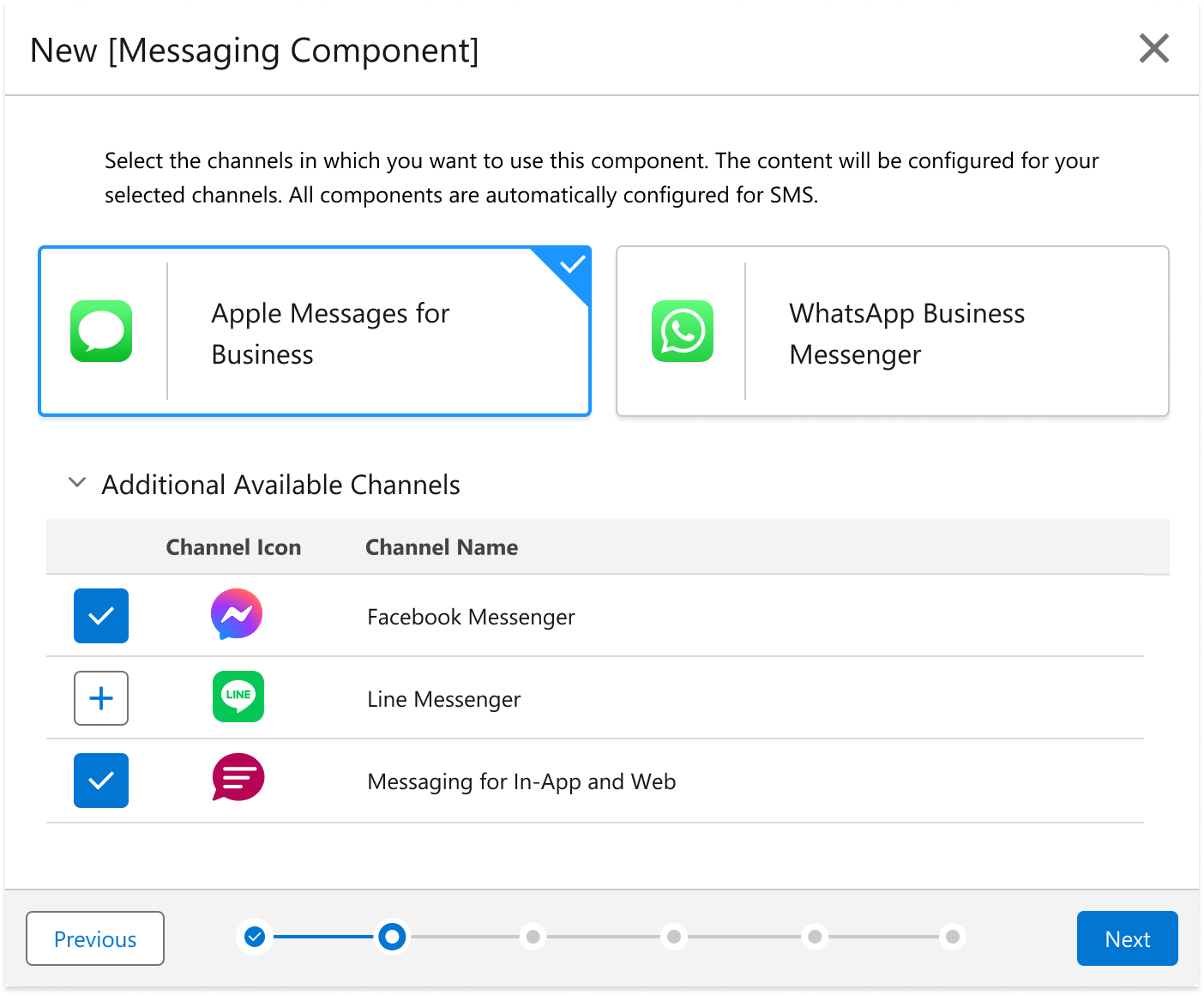
Task: Click the Channel Name column header
Action: tap(442, 547)
